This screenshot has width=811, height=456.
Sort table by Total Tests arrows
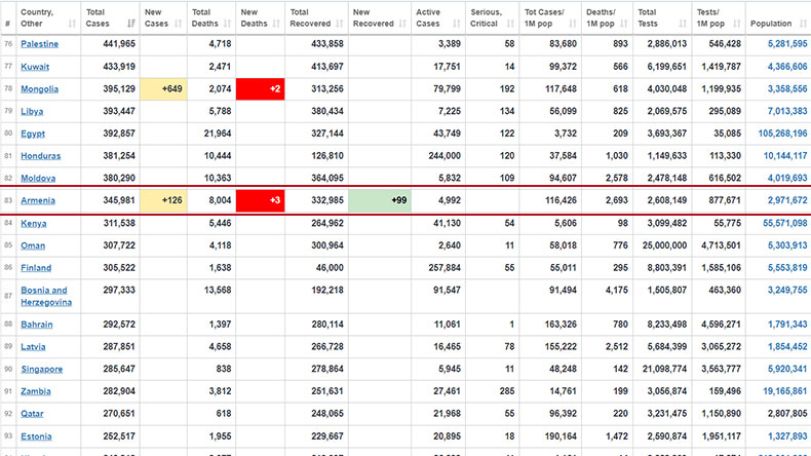[683, 24]
